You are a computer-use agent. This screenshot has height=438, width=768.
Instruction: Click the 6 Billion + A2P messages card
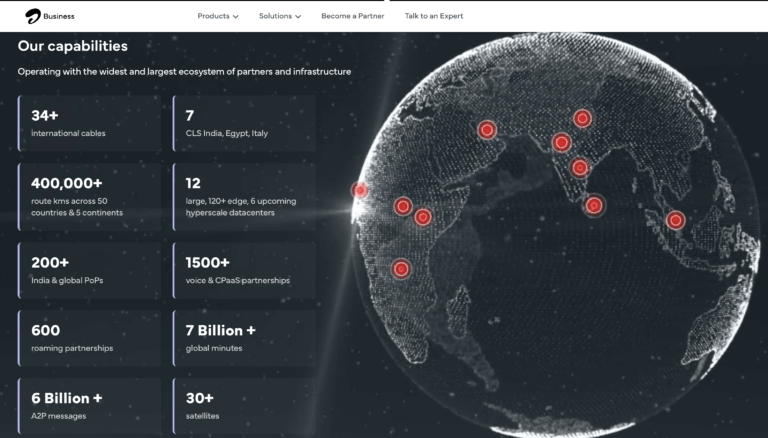(x=89, y=406)
